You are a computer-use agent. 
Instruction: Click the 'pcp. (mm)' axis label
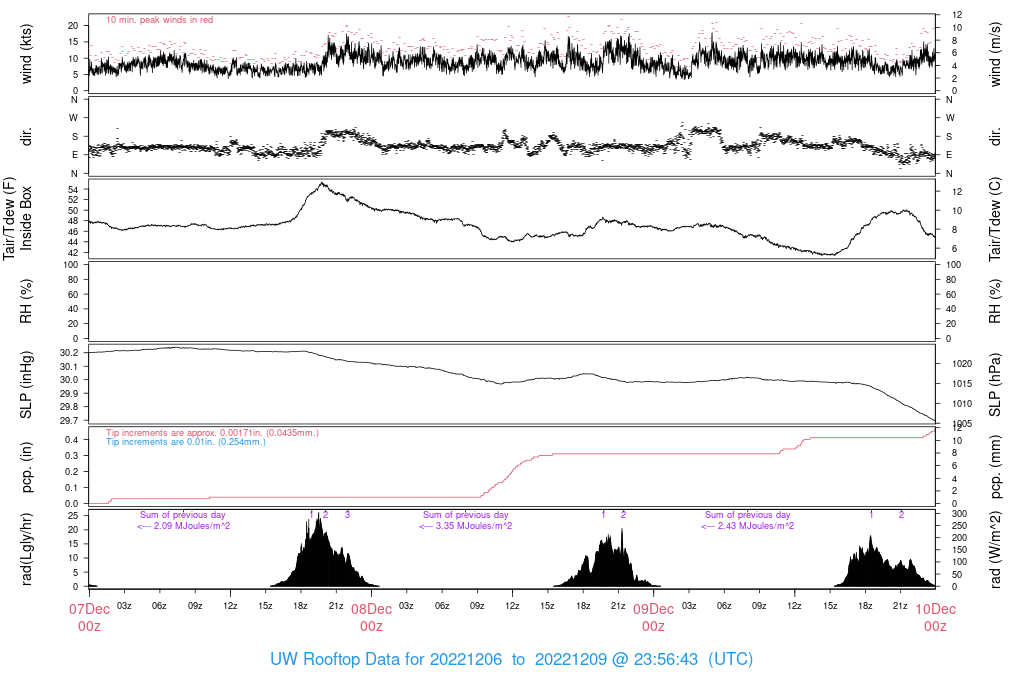[995, 466]
